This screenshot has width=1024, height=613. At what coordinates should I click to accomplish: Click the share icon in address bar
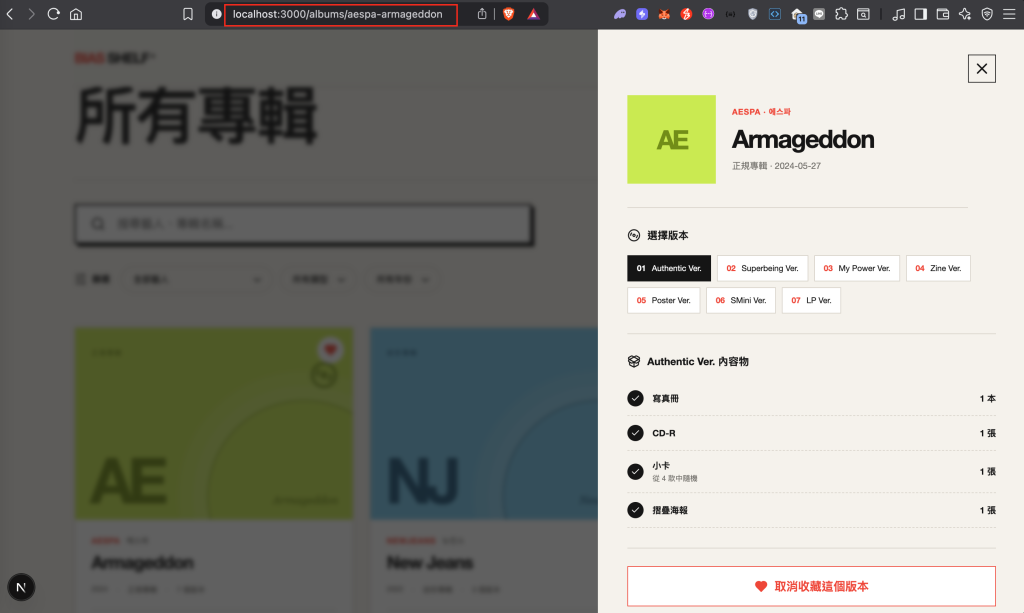(x=482, y=14)
